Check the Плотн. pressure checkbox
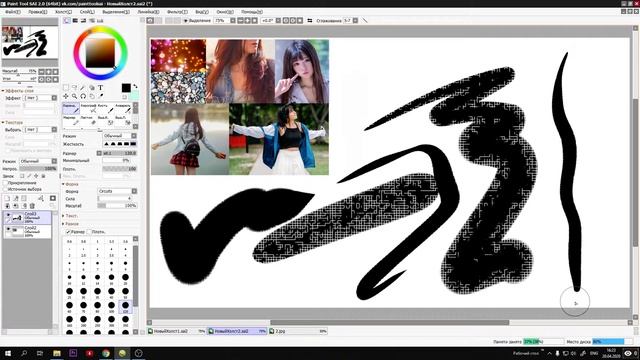Screen dimensions: 640x360 pyautogui.click(x=89, y=232)
